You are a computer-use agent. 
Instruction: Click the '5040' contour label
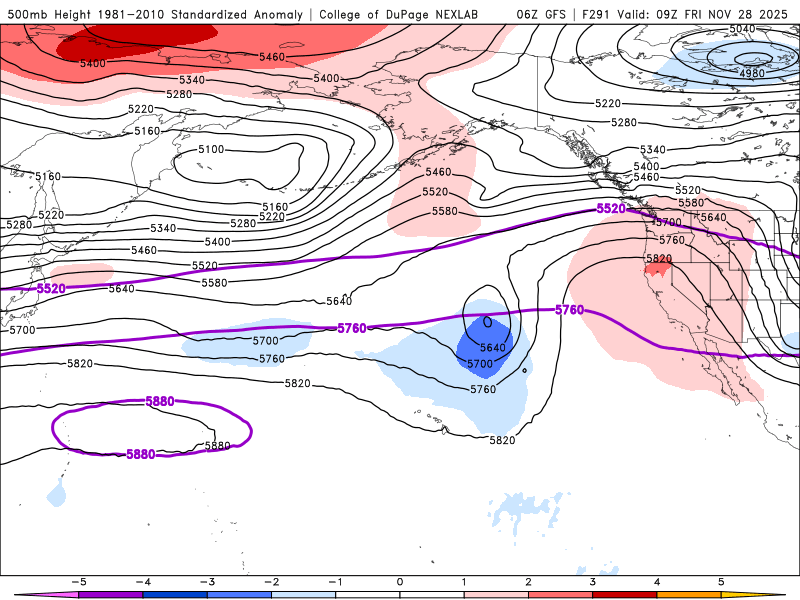pyautogui.click(x=742, y=29)
